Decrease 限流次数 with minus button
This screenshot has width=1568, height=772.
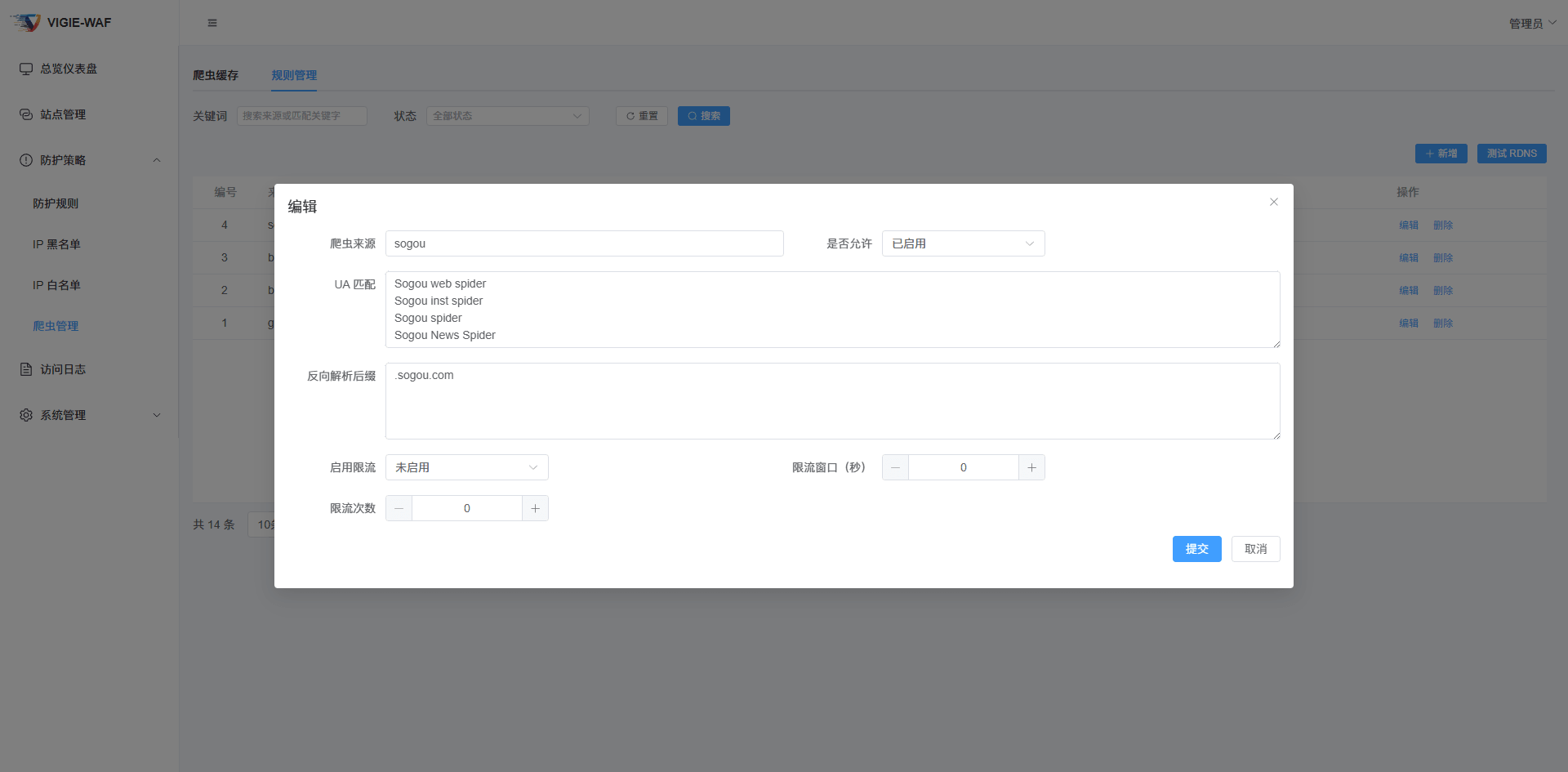coord(399,508)
